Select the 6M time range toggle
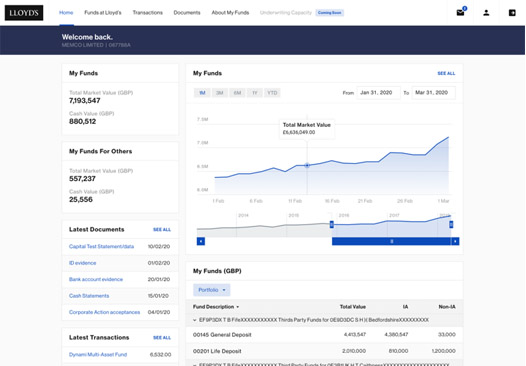Image resolution: width=526 pixels, height=366 pixels. pos(237,93)
